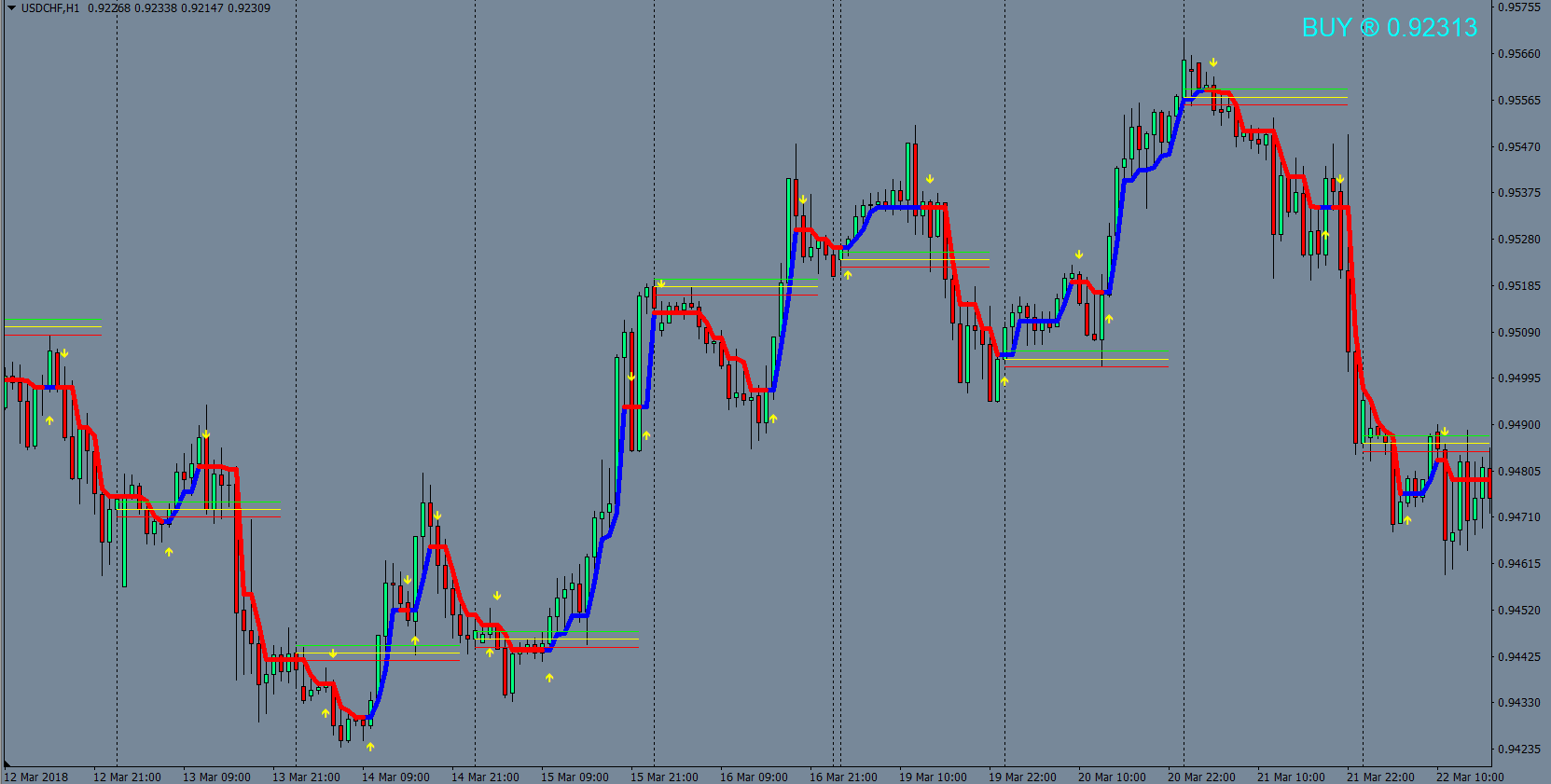Select the 0.95755 price scale label

coord(1519,7)
